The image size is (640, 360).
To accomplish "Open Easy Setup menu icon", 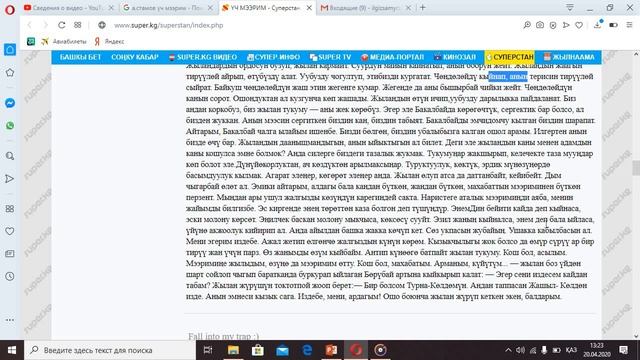I will coord(629,25).
